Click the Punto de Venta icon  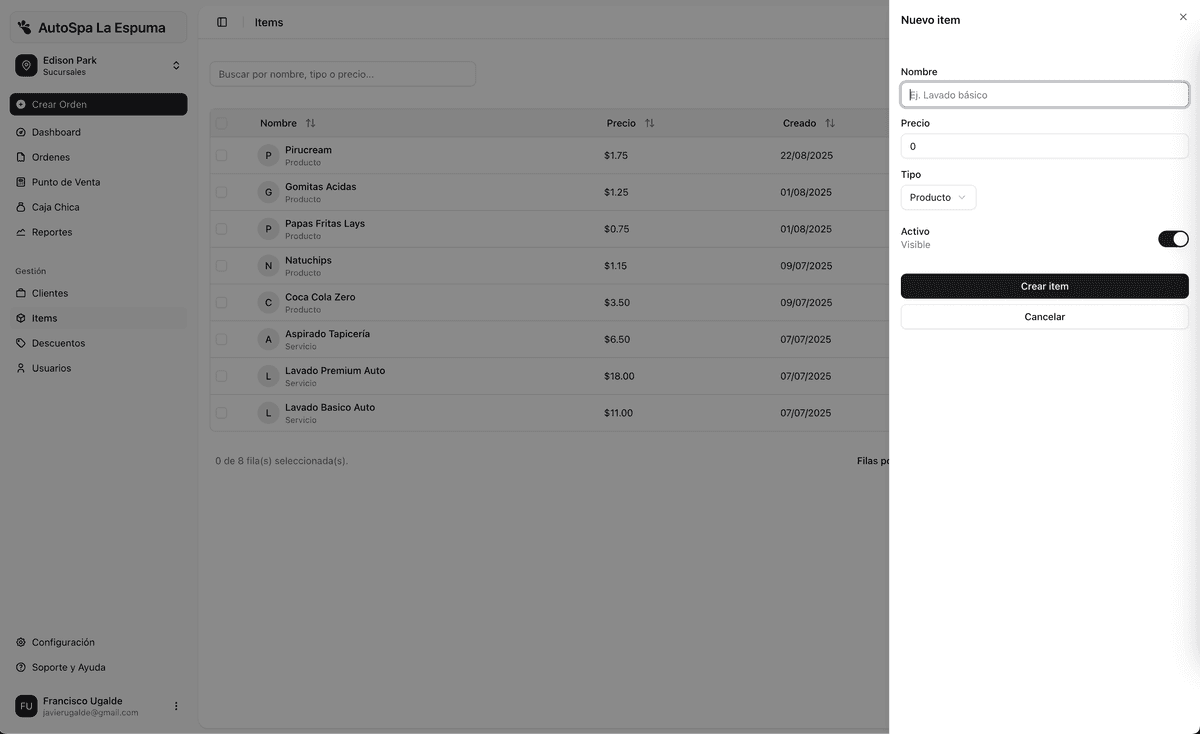coord(21,182)
